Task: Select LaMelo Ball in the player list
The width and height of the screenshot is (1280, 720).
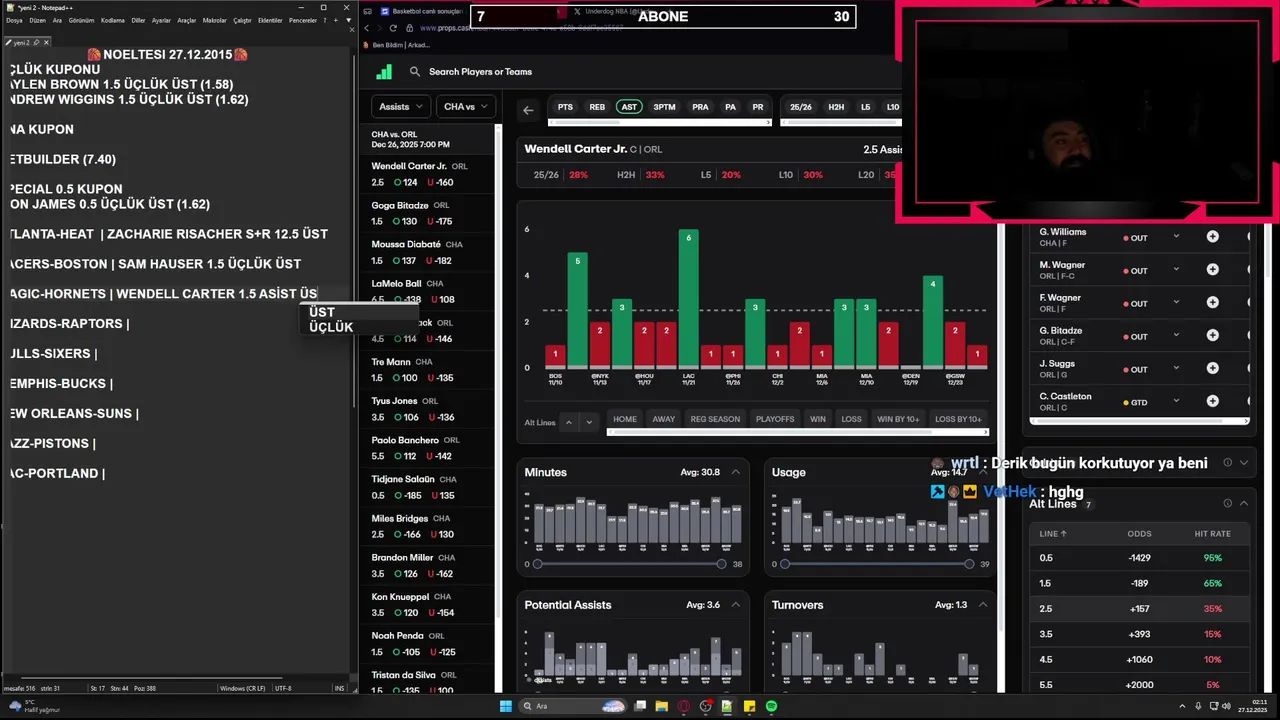Action: 428,291
